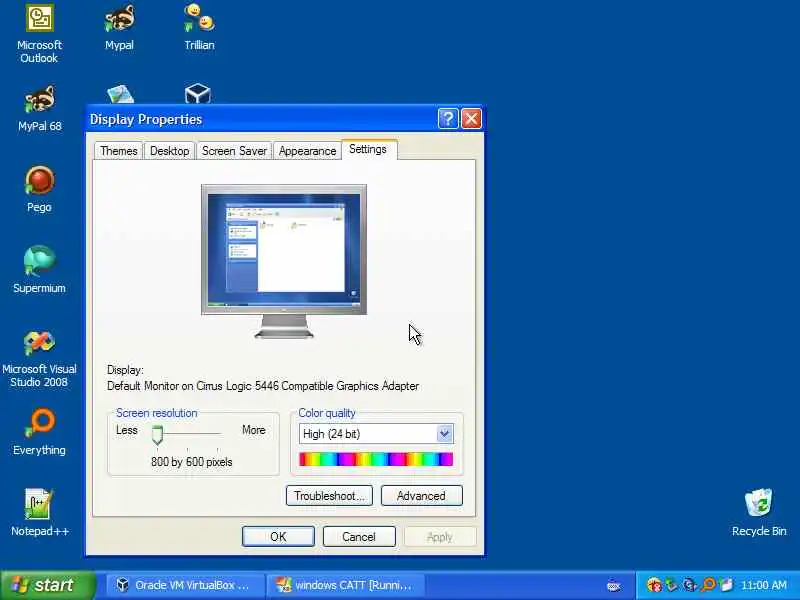Open the Appearance tab
The width and height of the screenshot is (800, 600).
click(x=307, y=151)
